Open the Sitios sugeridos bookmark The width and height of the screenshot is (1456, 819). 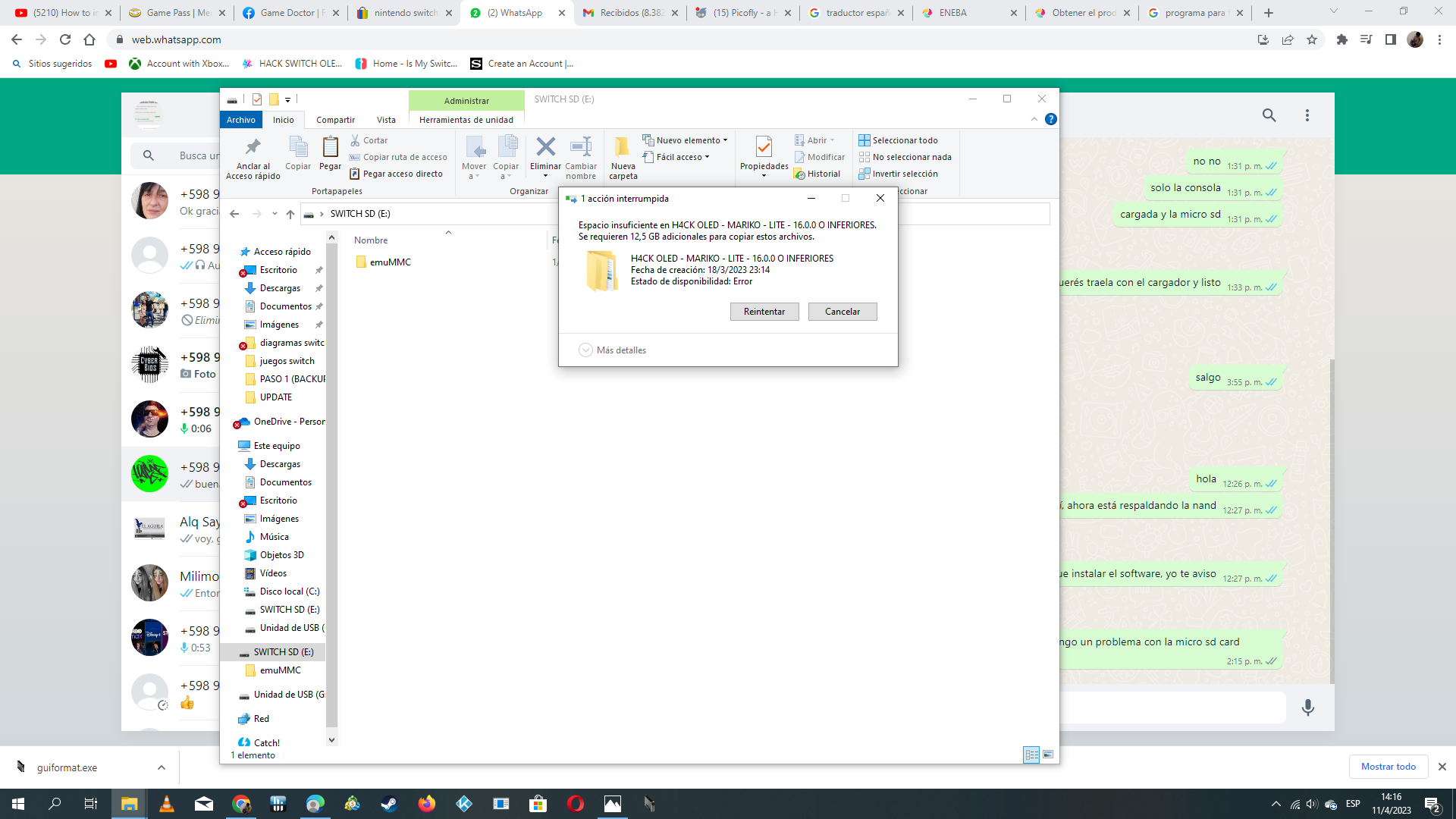point(52,64)
